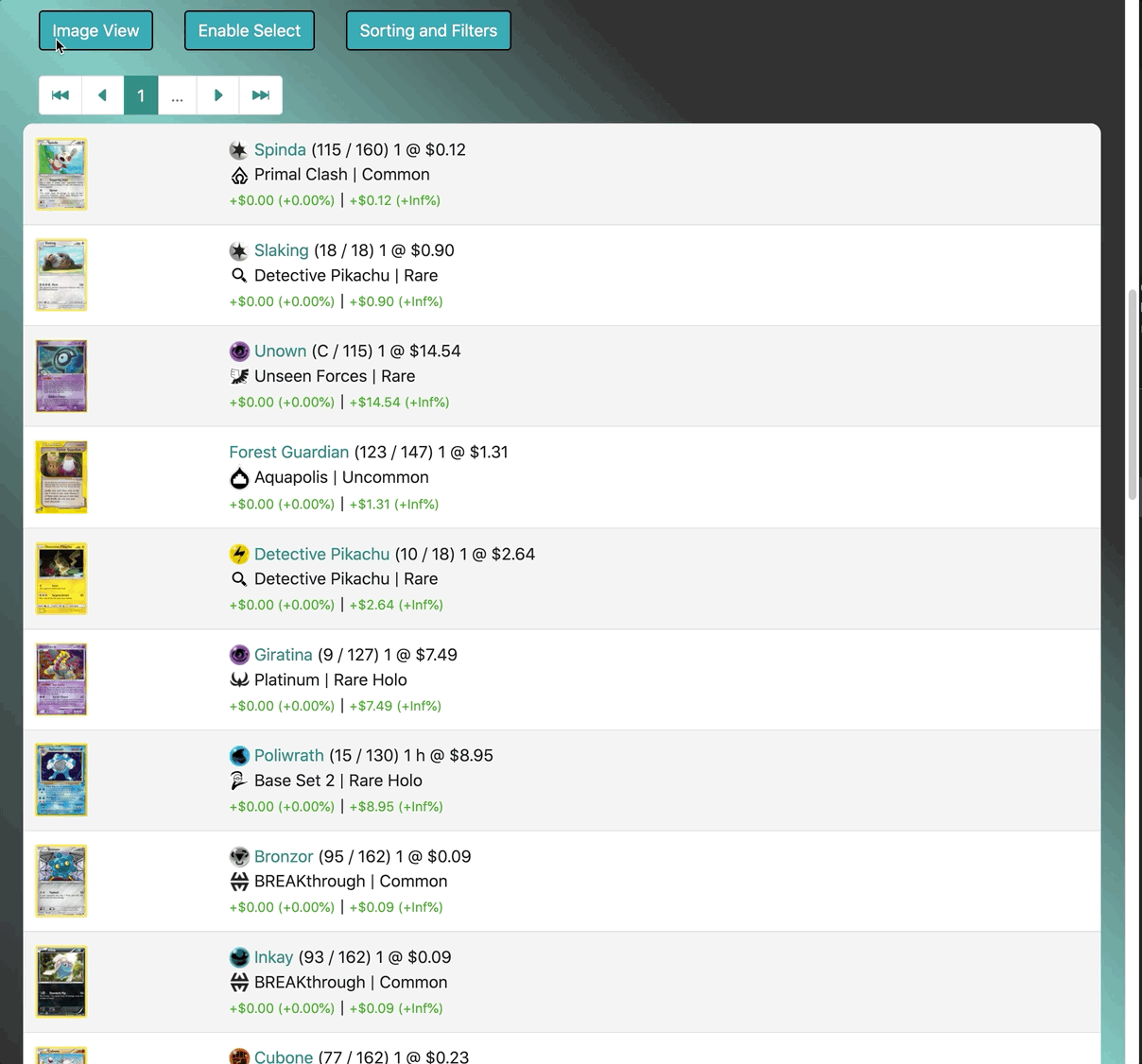Open the Slaking card link
Image resolution: width=1142 pixels, height=1064 pixels.
click(281, 250)
